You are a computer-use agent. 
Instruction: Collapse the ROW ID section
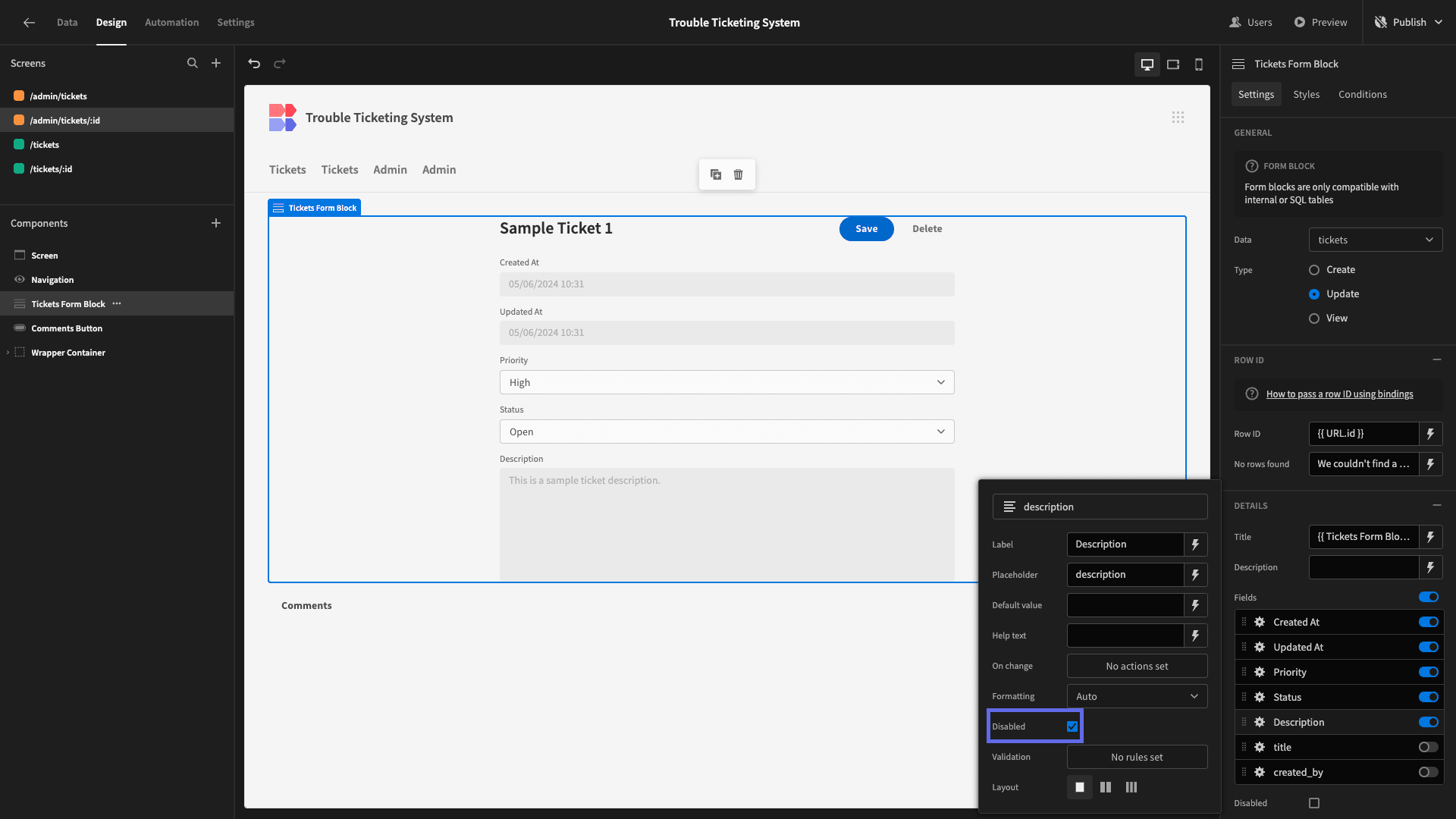point(1437,359)
